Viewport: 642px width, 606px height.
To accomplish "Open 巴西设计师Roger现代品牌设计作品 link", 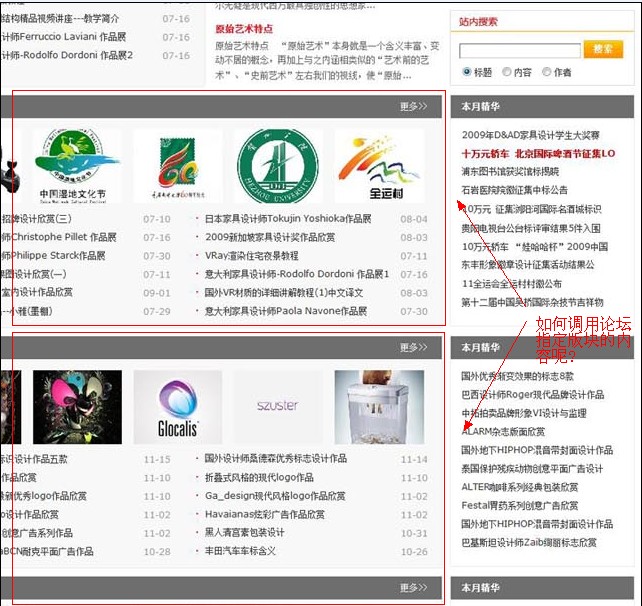I will tap(533, 394).
